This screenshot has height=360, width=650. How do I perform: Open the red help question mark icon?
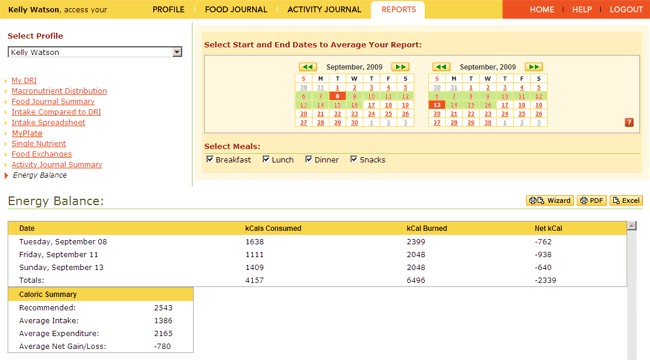[629, 122]
